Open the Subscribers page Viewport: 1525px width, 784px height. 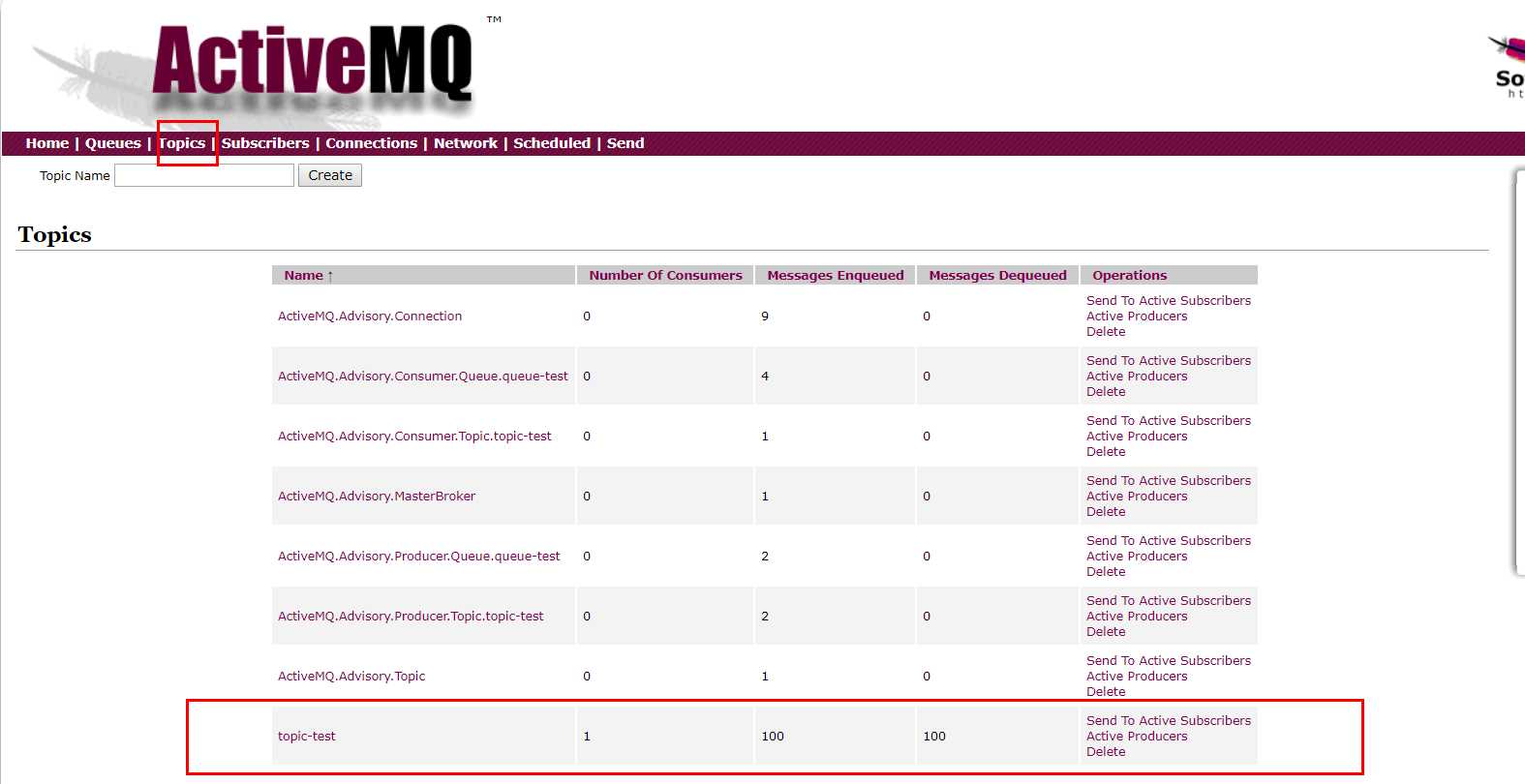(x=265, y=143)
